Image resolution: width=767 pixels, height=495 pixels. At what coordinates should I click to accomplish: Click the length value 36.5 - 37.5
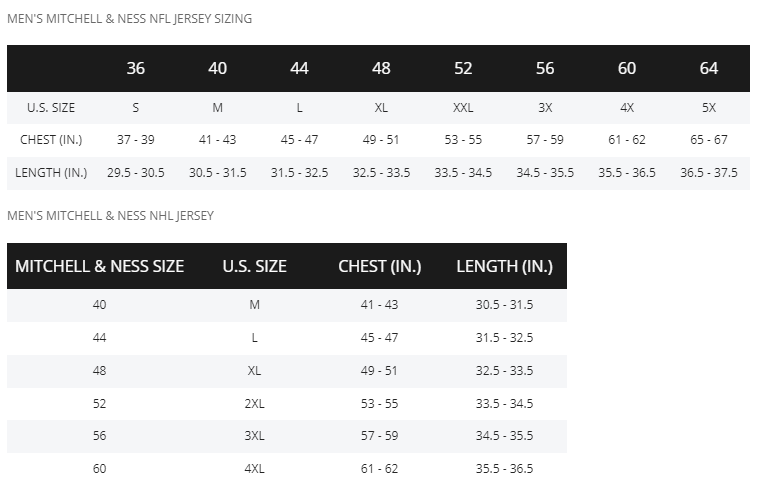tap(708, 173)
